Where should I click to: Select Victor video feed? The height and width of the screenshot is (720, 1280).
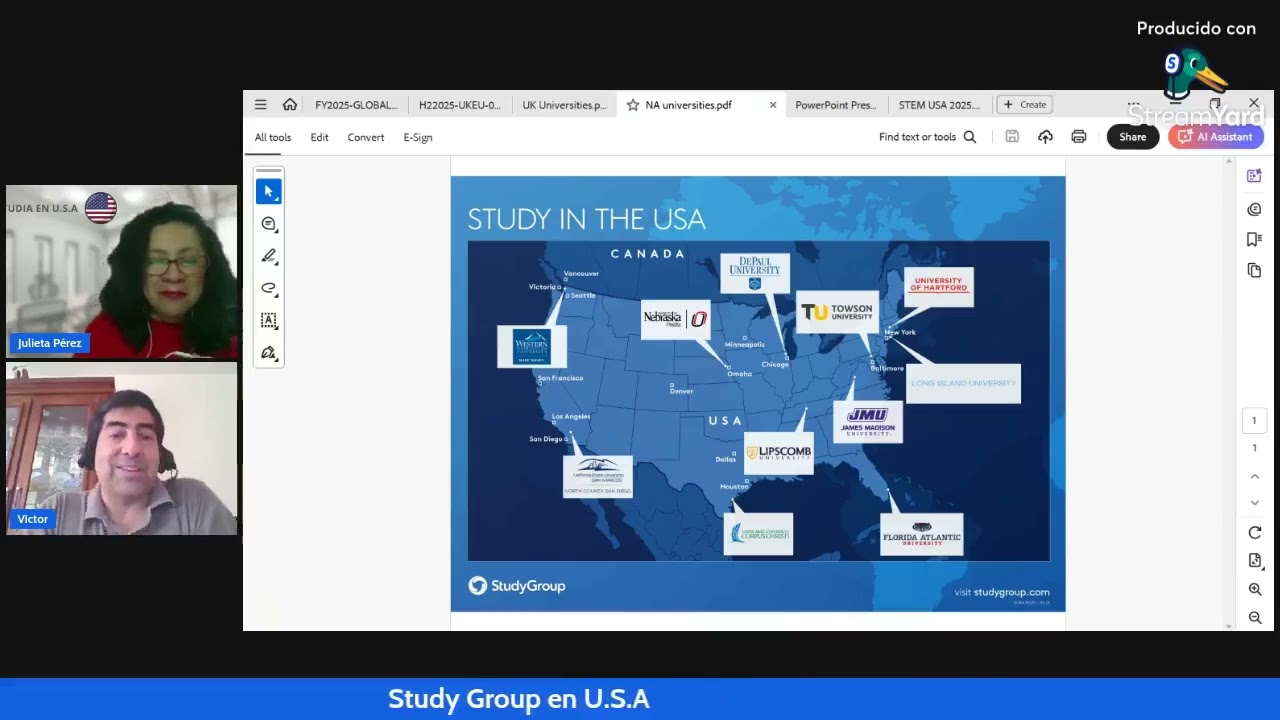[122, 448]
